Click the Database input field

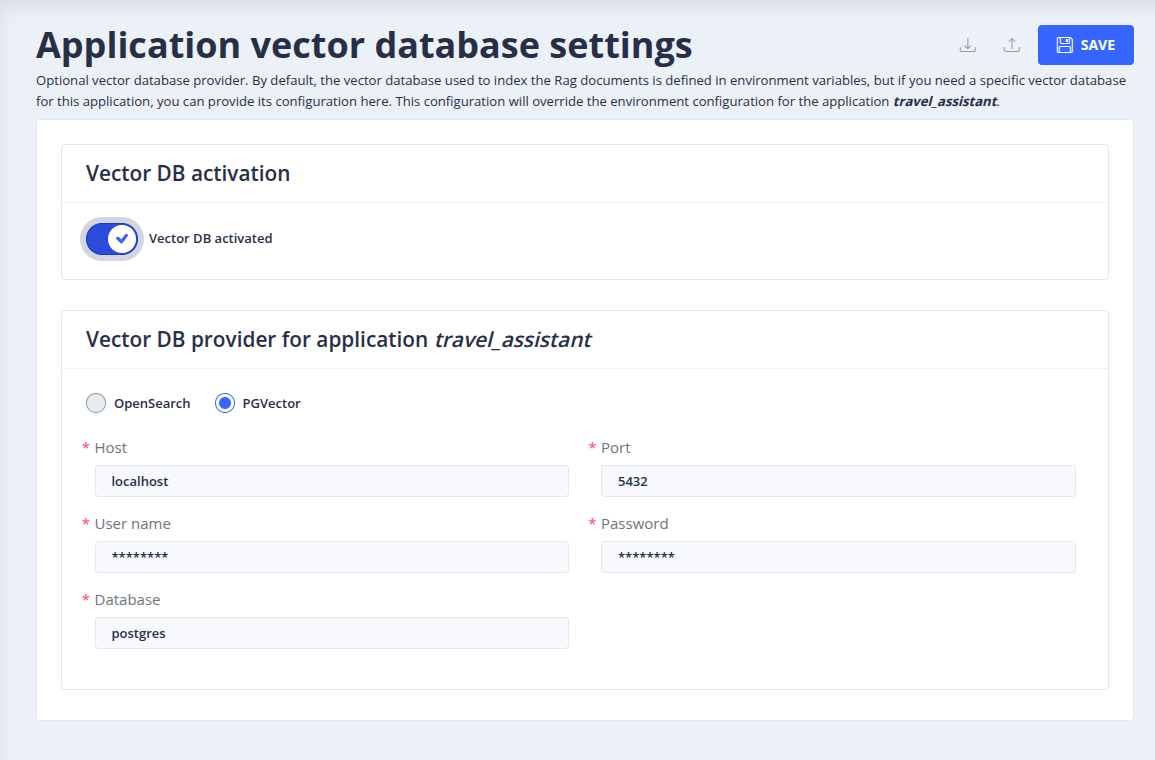[x=331, y=633]
